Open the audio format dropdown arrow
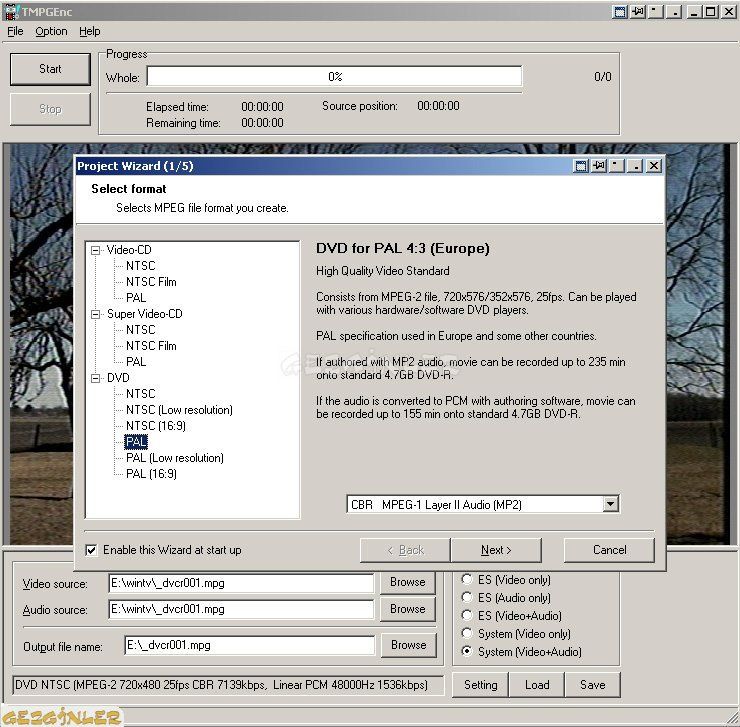 [610, 504]
